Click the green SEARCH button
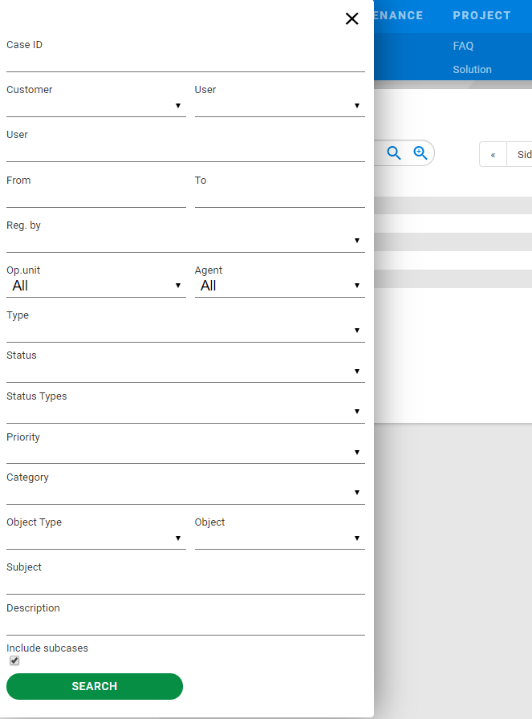This screenshot has height=719, width=532. (94, 686)
